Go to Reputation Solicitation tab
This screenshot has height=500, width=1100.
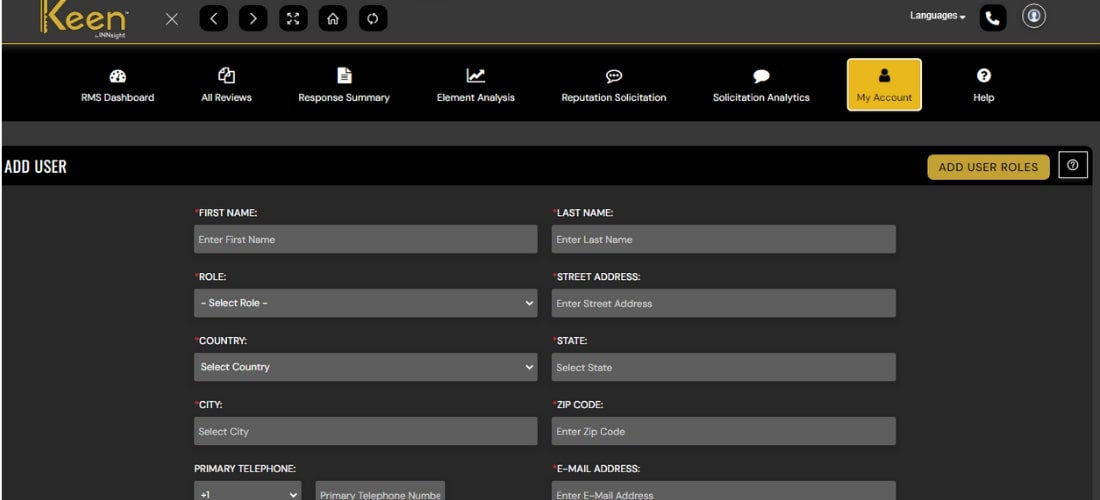pyautogui.click(x=614, y=86)
